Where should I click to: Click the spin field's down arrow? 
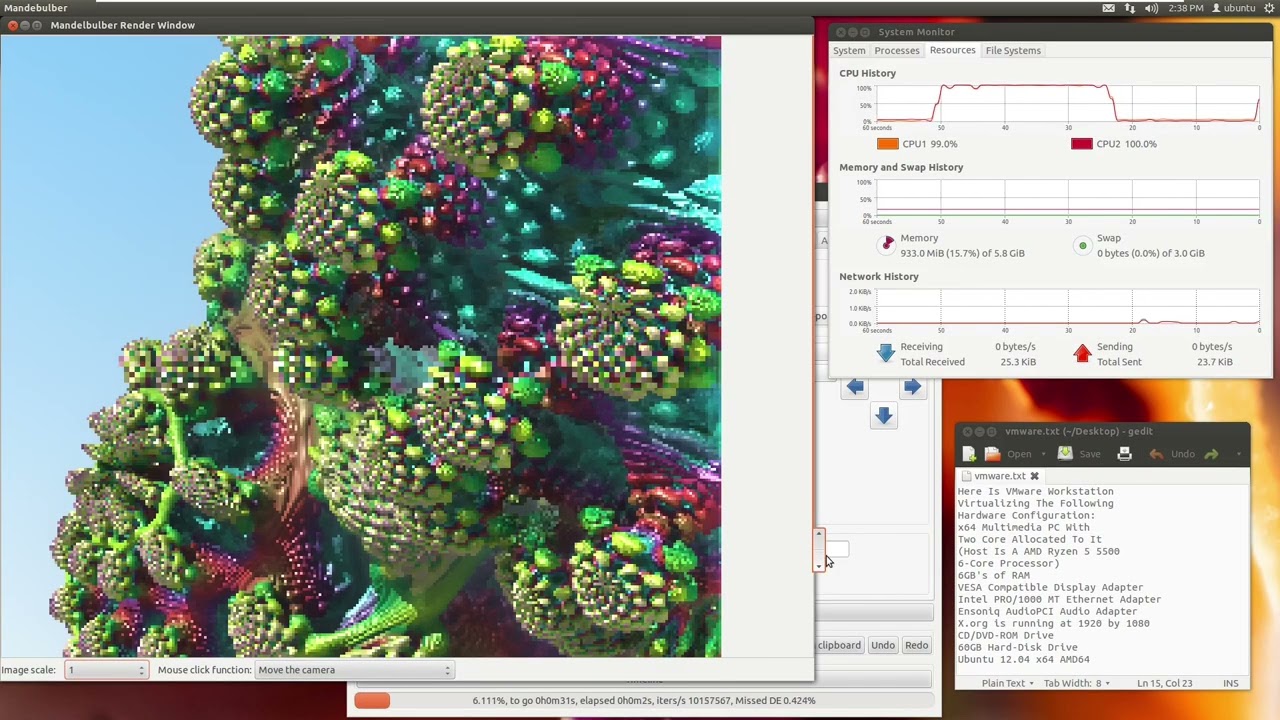[x=819, y=565]
